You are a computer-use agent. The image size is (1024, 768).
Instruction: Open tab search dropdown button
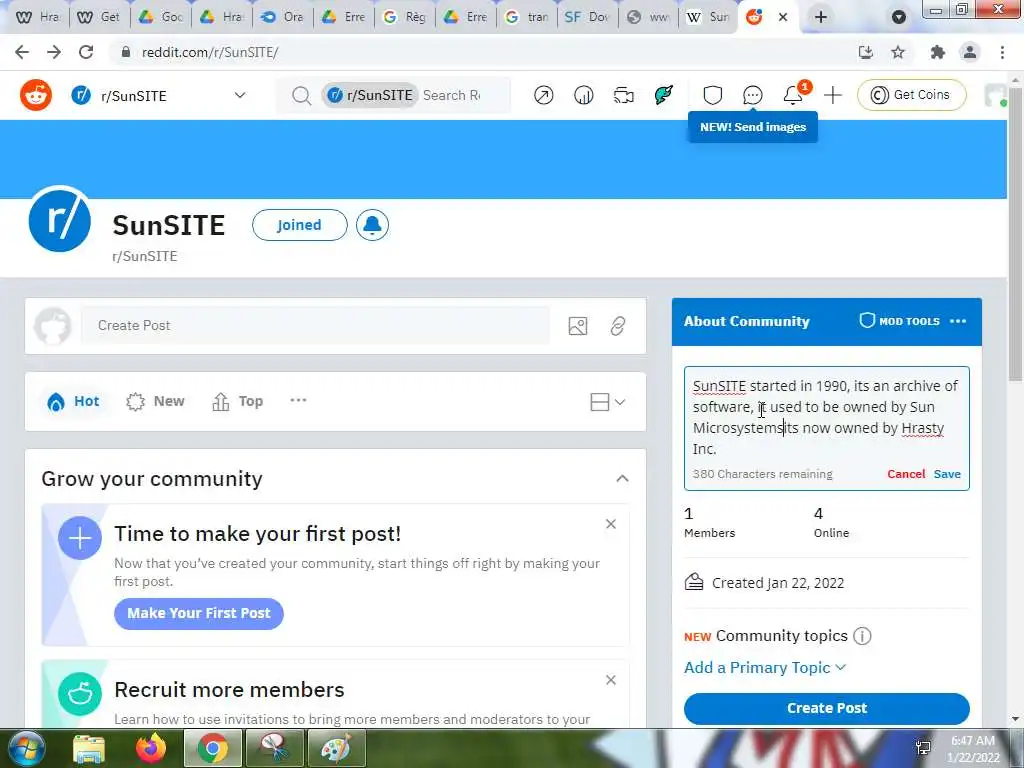[899, 17]
